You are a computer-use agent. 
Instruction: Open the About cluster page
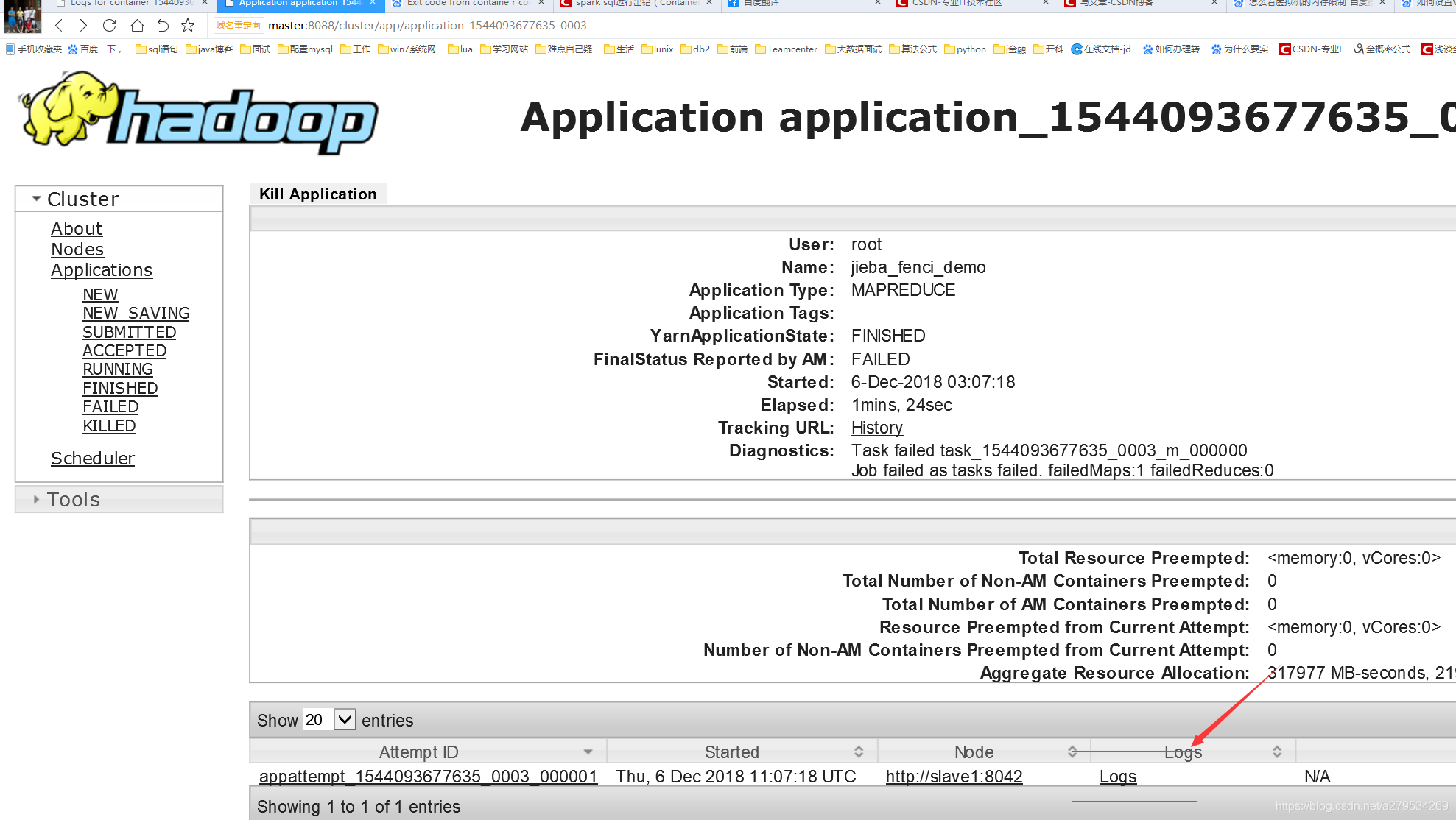[76, 228]
